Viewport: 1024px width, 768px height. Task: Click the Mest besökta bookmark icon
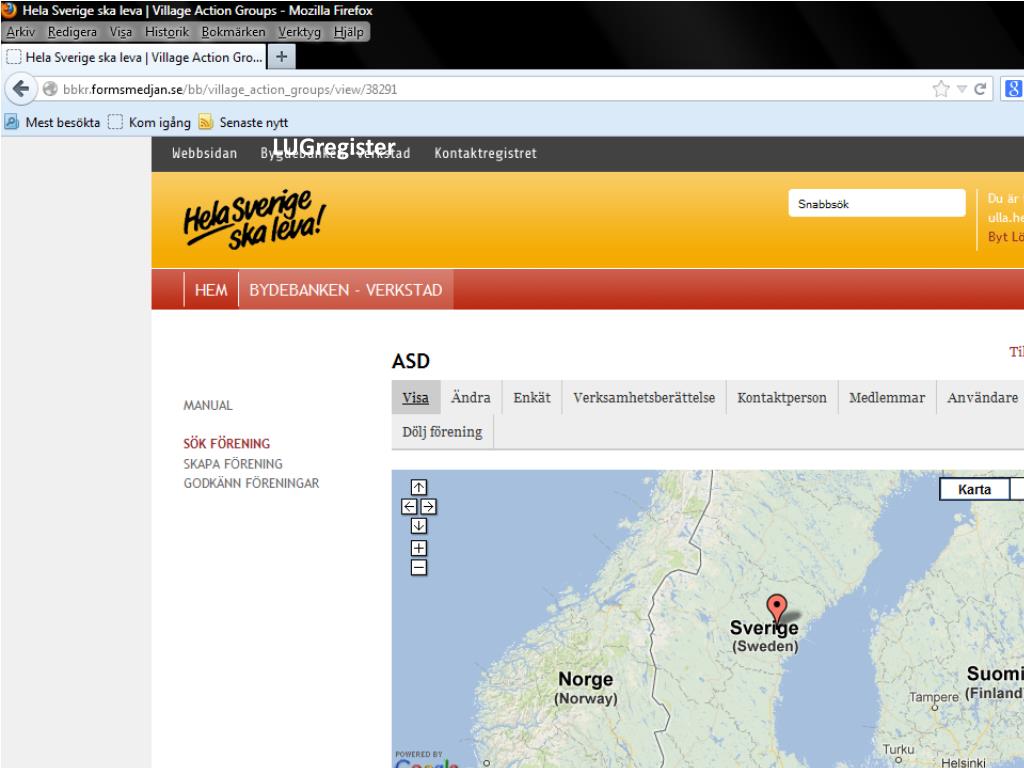click(11, 122)
